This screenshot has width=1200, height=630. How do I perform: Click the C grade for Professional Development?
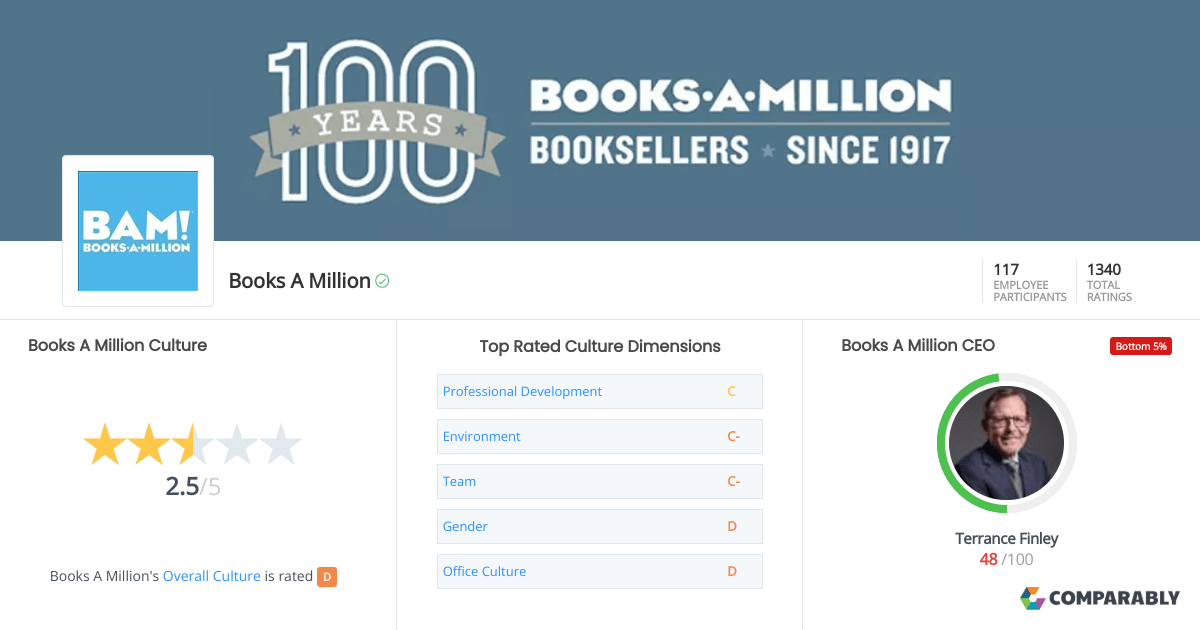click(731, 391)
